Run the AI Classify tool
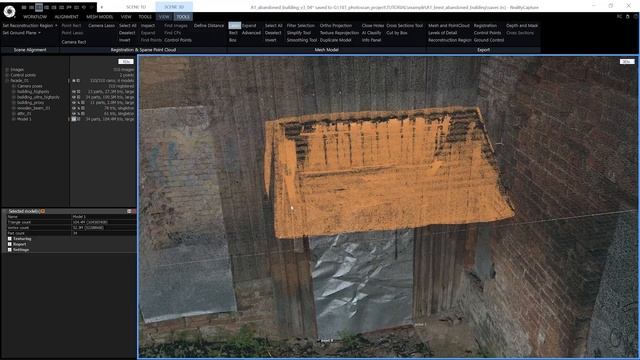The width and height of the screenshot is (640, 360). pos(371,33)
